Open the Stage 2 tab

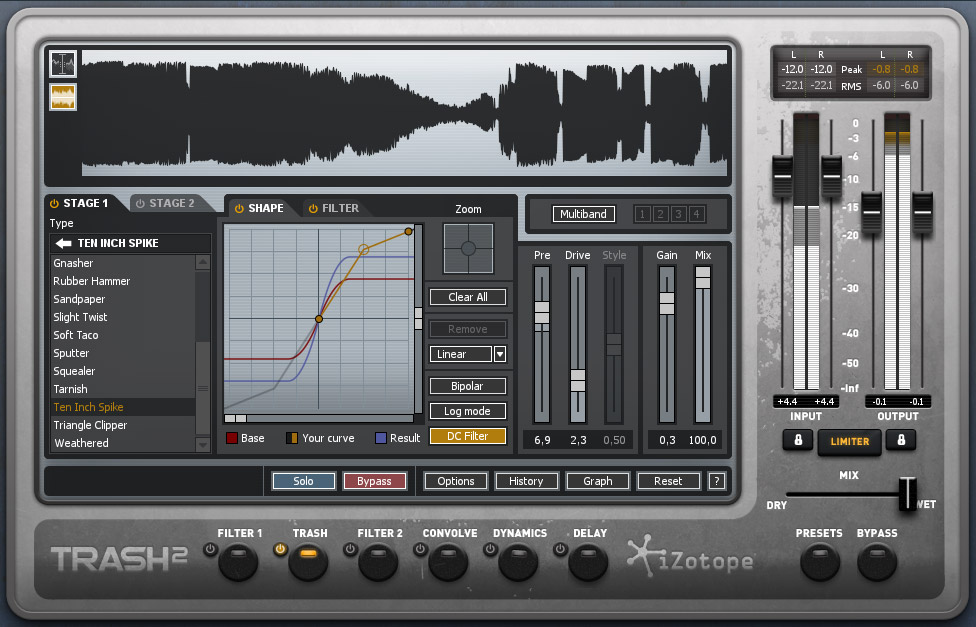[x=172, y=202]
